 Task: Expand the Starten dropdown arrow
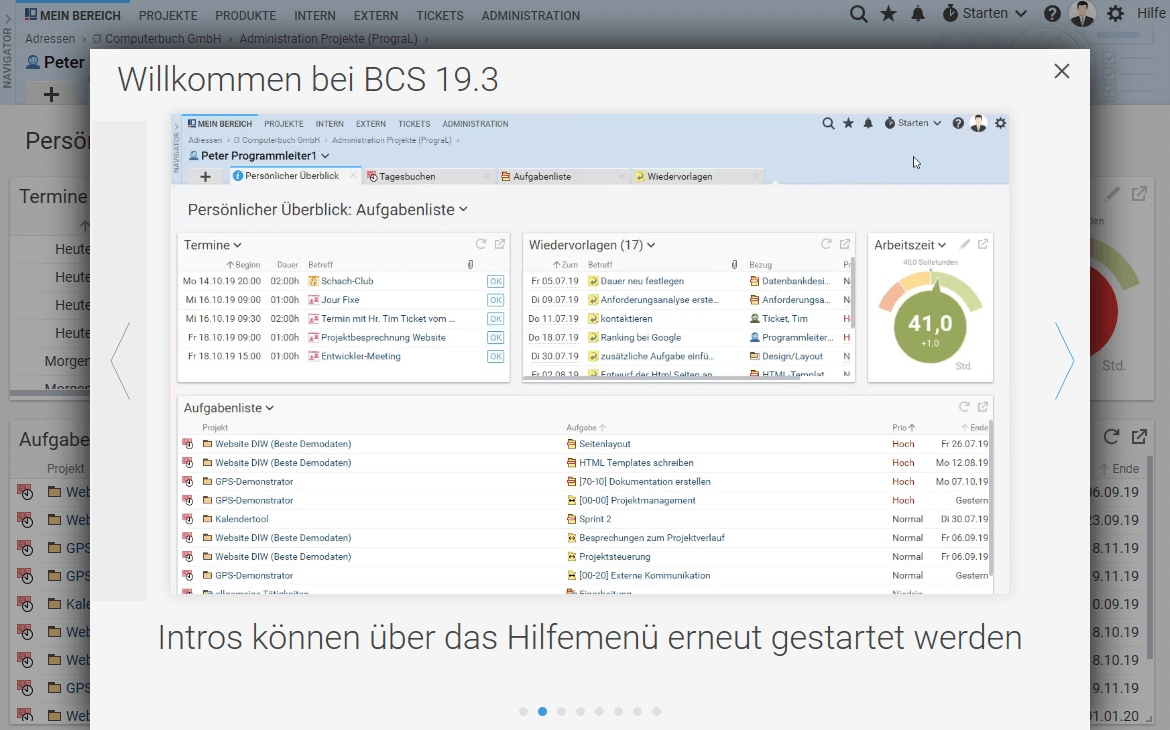1021,14
